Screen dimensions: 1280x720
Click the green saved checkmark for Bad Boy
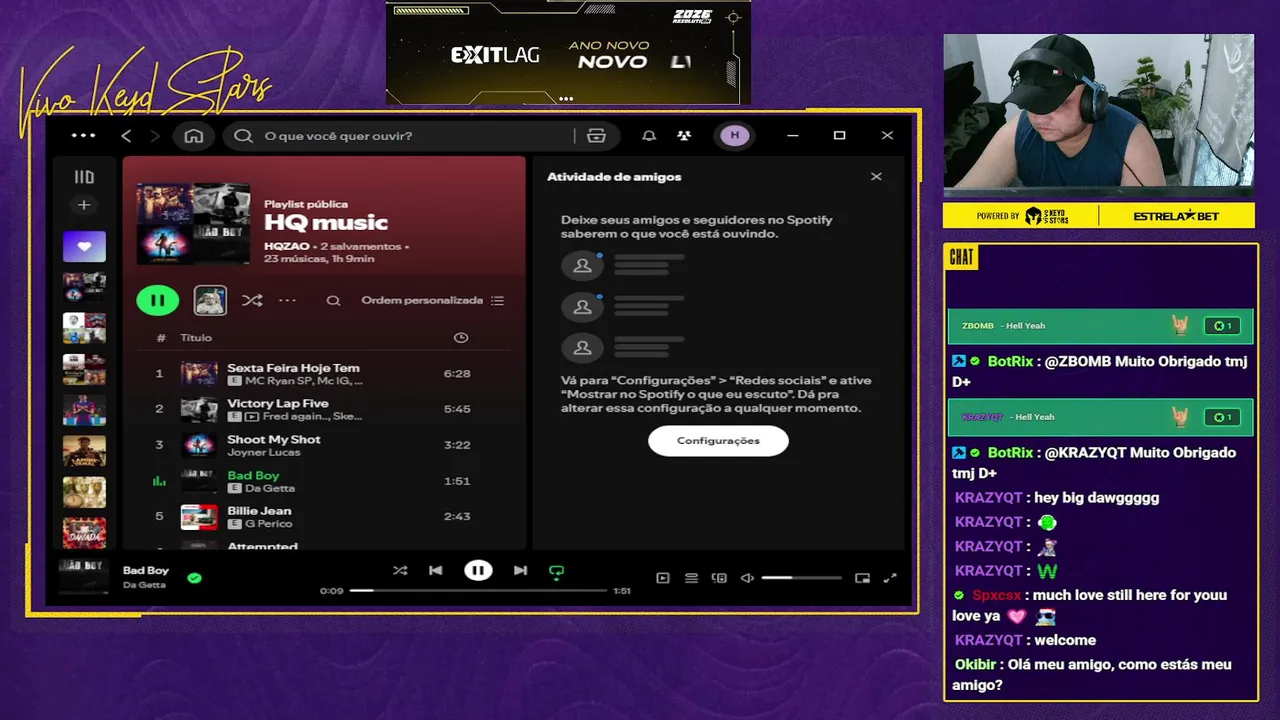click(195, 577)
